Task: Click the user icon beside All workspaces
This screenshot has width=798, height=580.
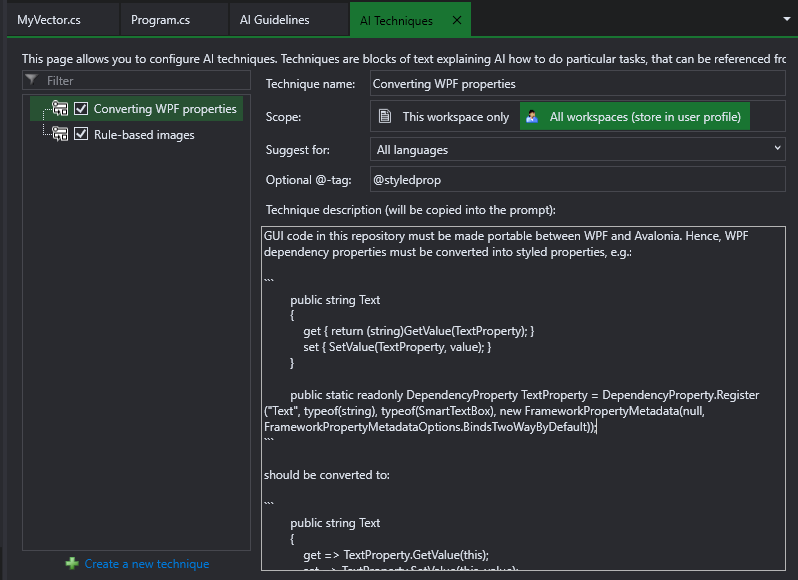Action: [x=532, y=117]
